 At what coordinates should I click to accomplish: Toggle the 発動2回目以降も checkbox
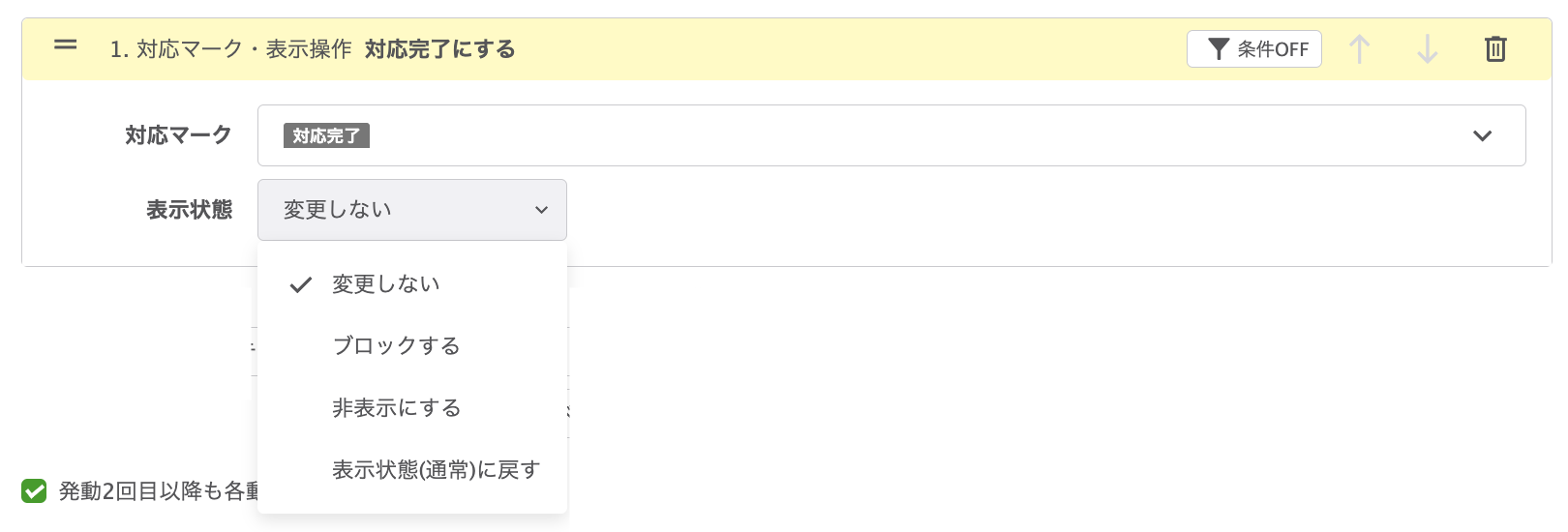click(34, 491)
